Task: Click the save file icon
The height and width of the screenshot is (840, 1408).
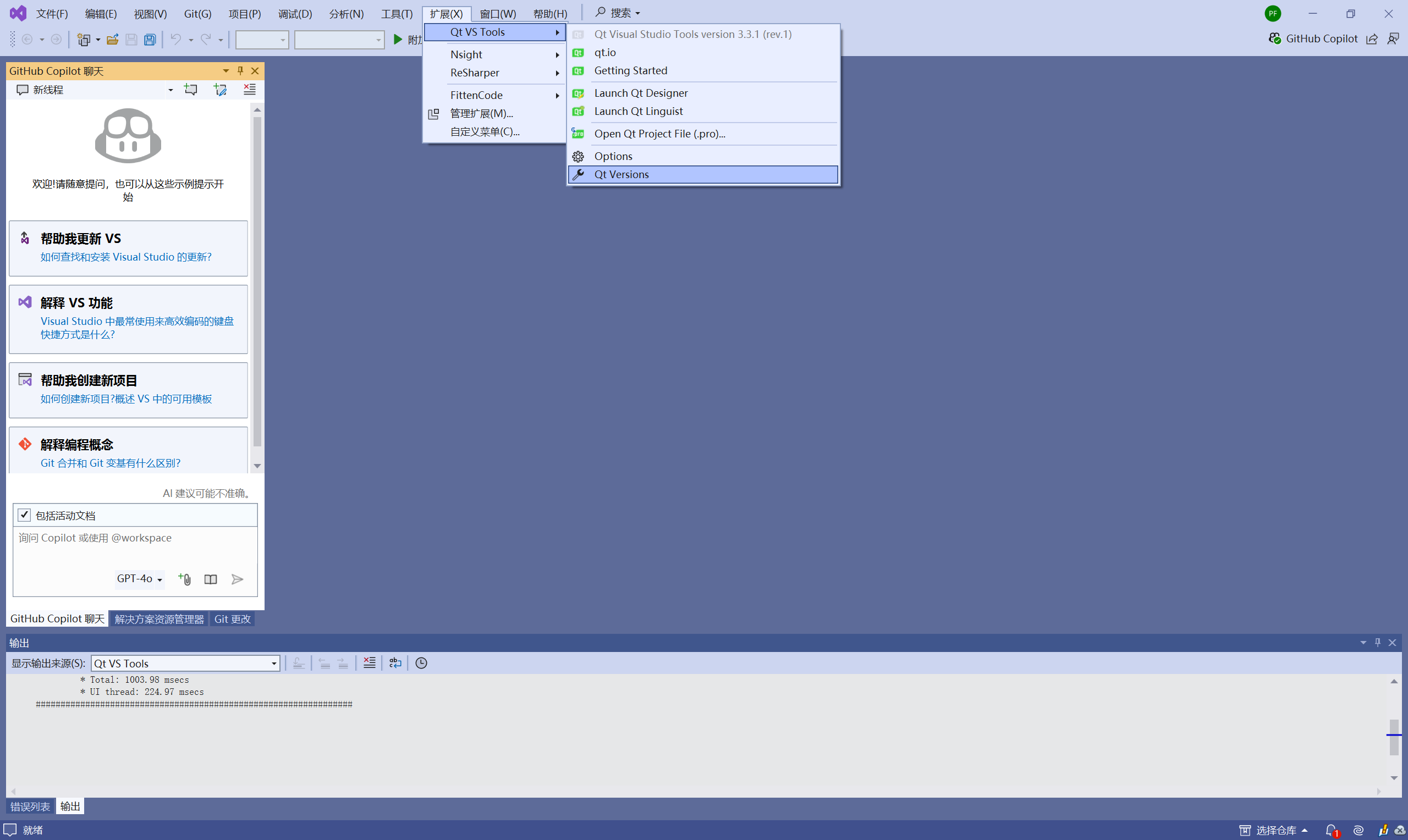Action: click(131, 39)
